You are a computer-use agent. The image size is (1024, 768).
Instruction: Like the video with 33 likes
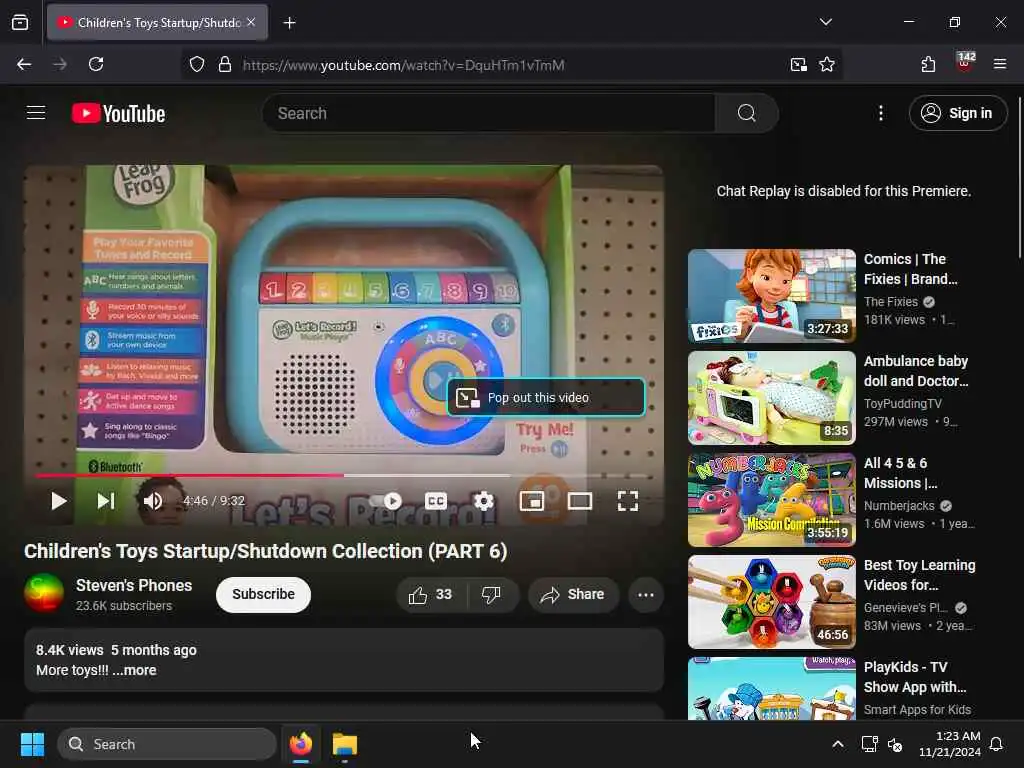pyautogui.click(x=430, y=594)
